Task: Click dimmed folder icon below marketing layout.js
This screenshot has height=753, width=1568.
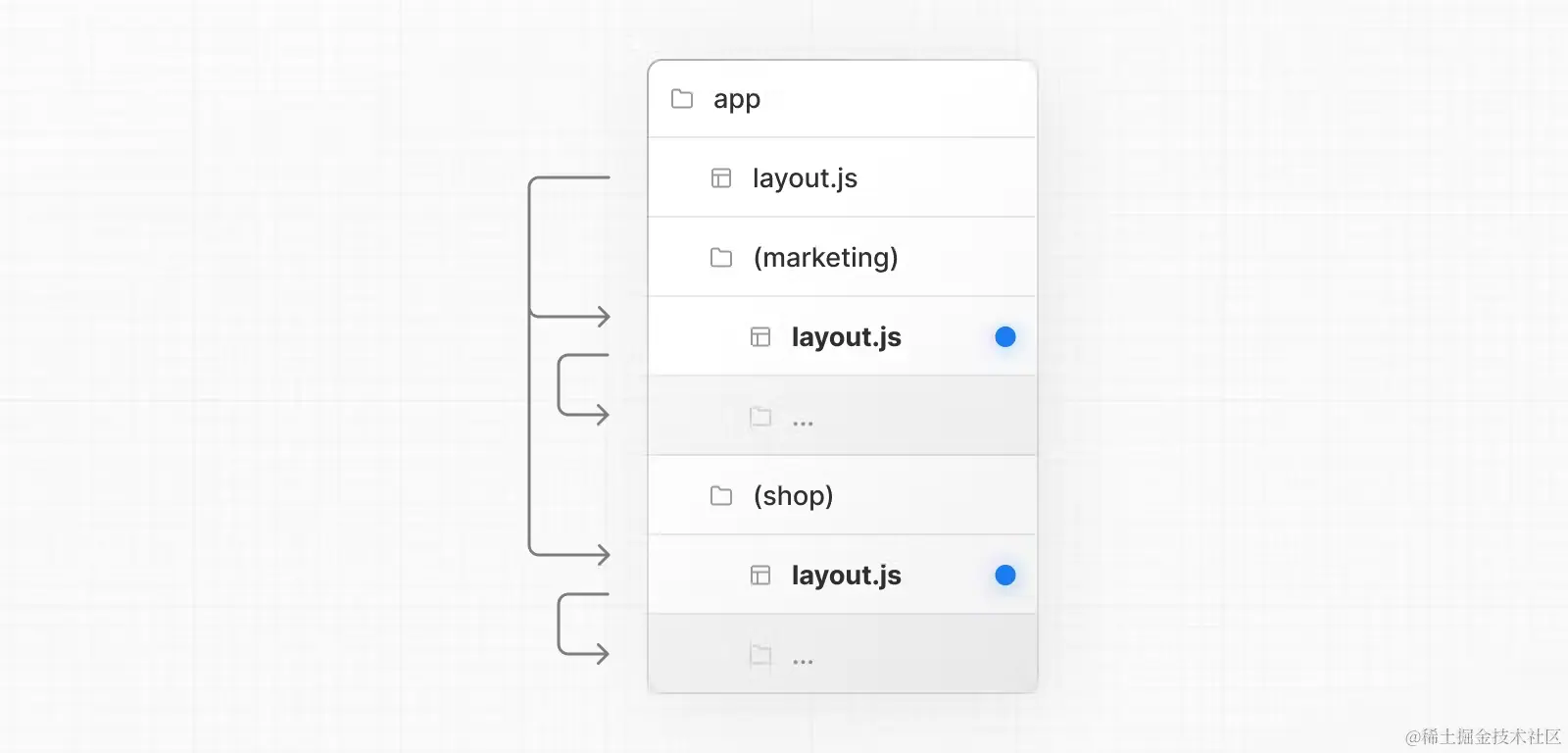Action: 760,417
